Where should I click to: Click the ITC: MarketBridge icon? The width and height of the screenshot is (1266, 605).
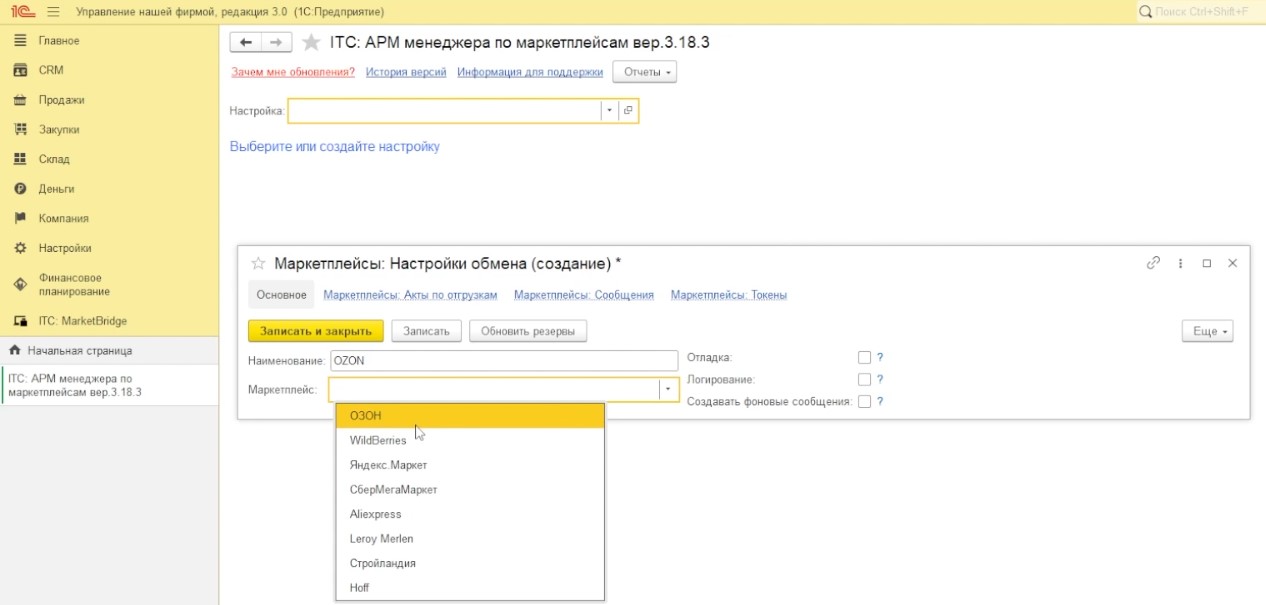click(19, 321)
